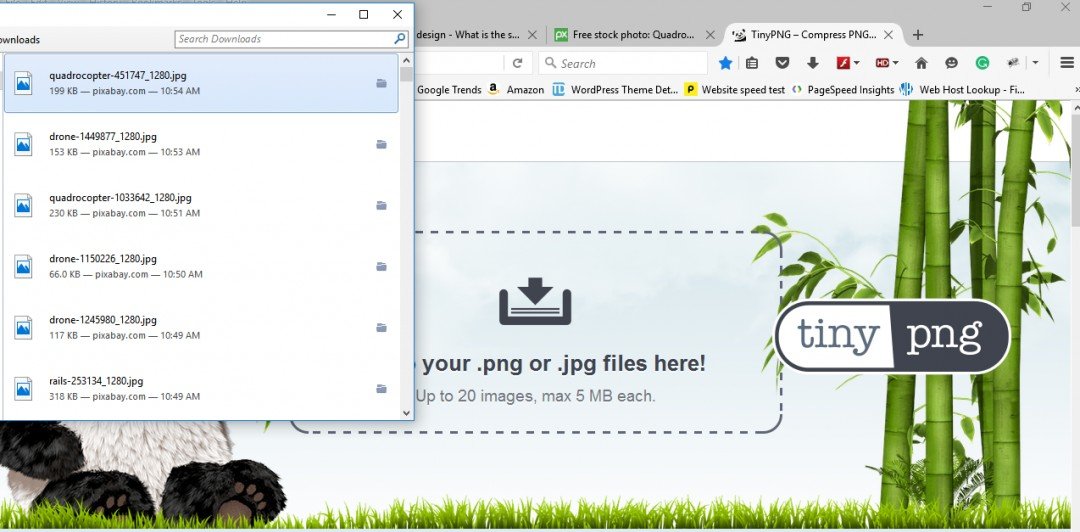This screenshot has height=532, width=1080.
Task: Select file name quadrocopter-451747_1280.jpg
Action: pyautogui.click(x=118, y=76)
